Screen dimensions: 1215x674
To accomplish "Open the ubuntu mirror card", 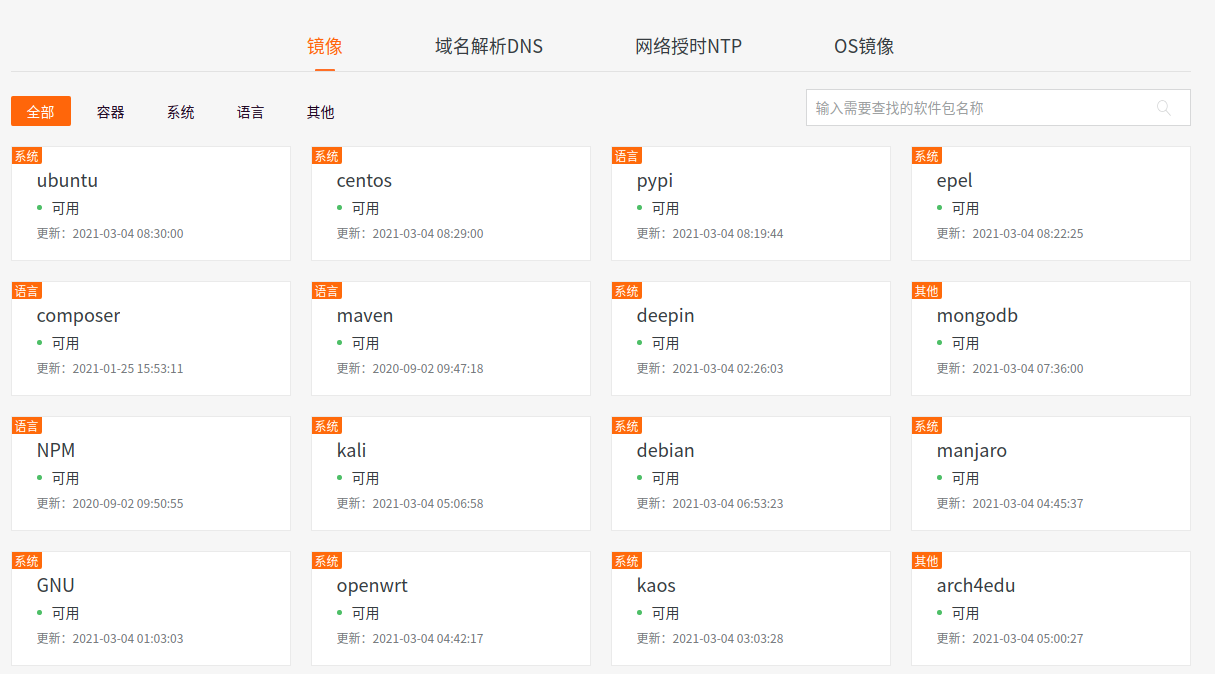I will [x=151, y=204].
